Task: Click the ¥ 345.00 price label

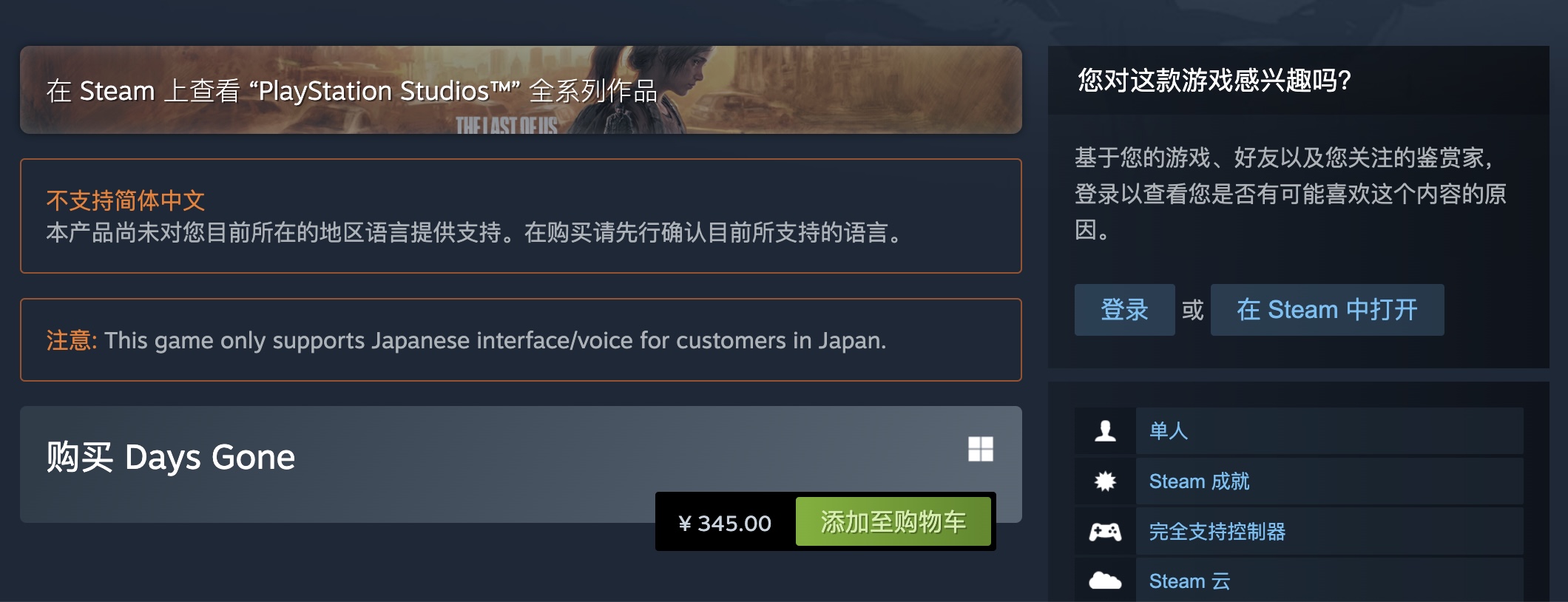Action: click(725, 523)
